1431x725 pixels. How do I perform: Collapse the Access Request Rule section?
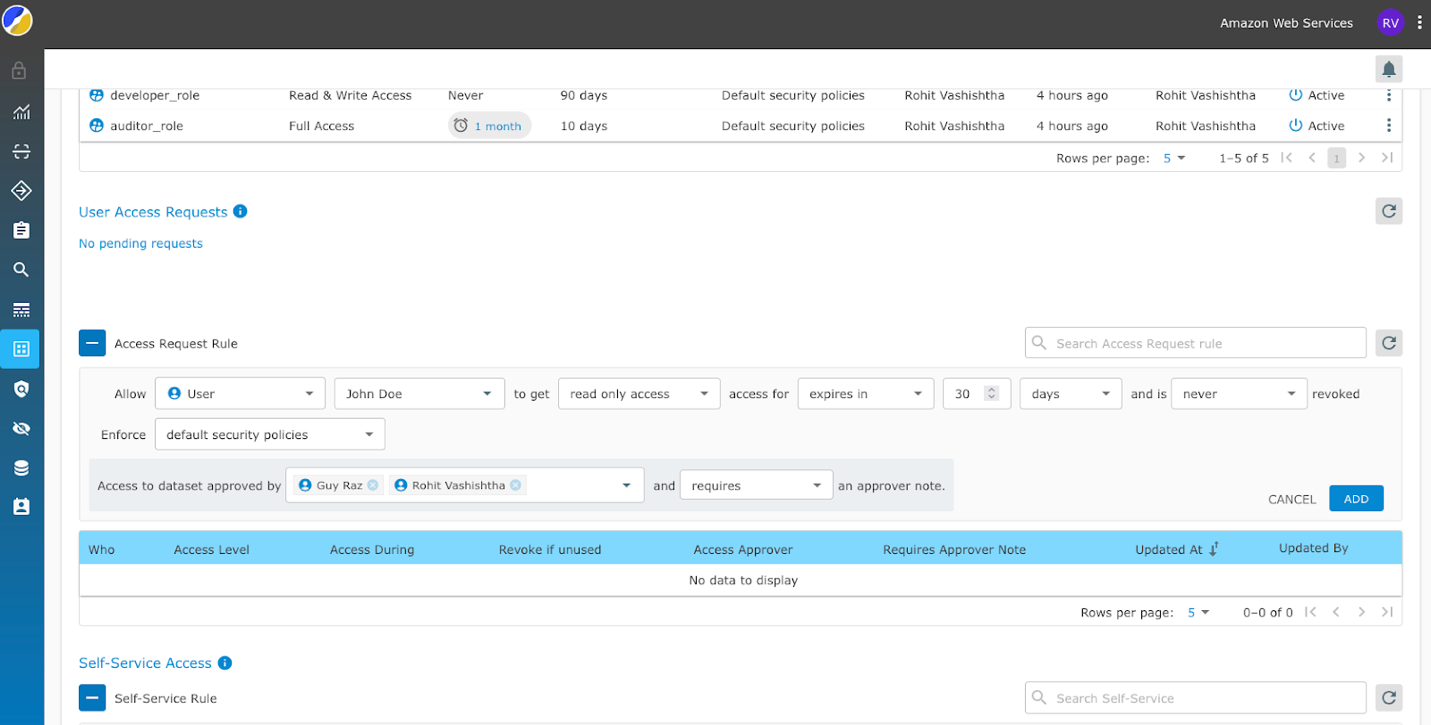tap(92, 343)
